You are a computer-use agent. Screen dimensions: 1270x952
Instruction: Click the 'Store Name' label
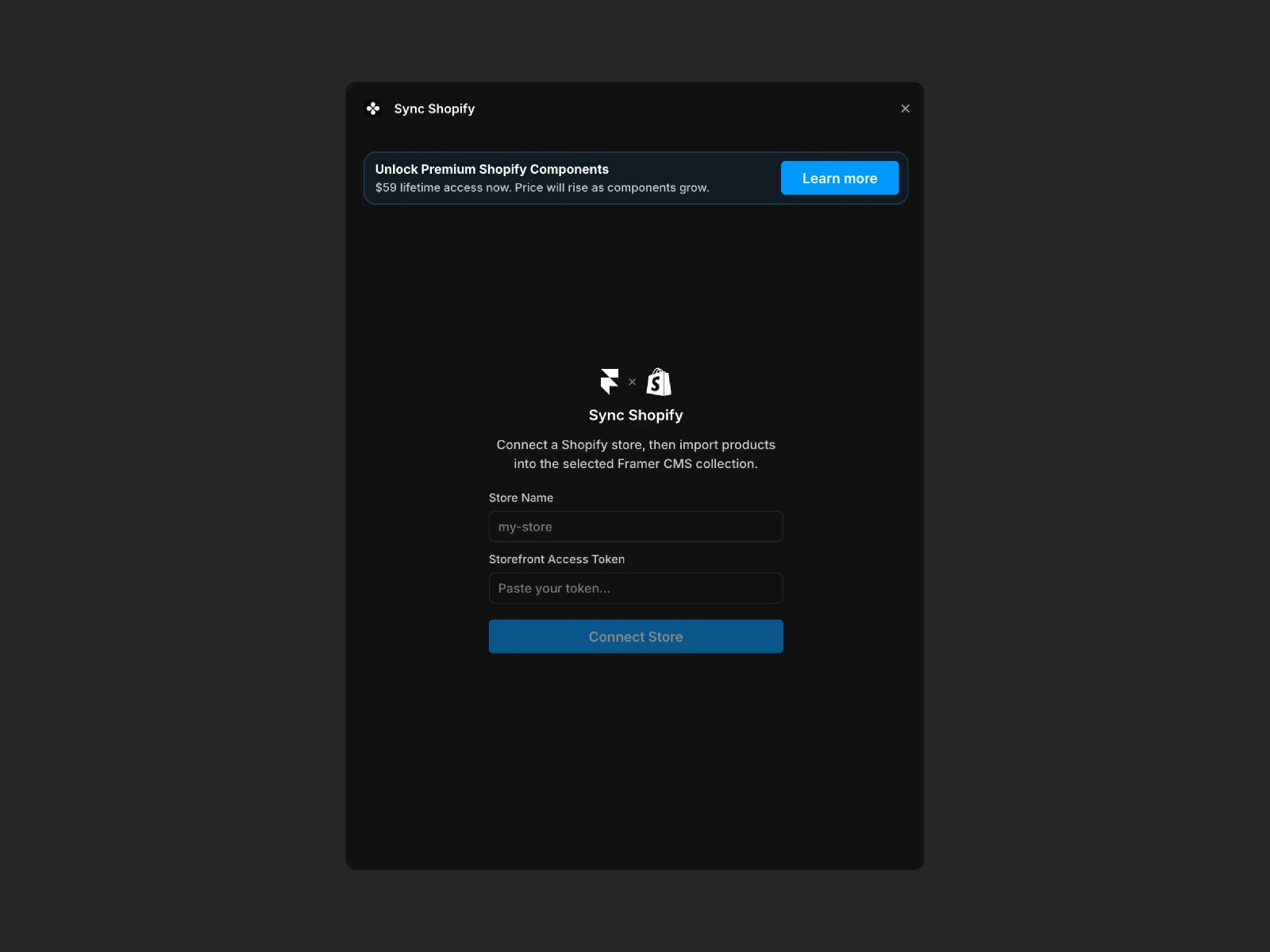[x=521, y=497]
